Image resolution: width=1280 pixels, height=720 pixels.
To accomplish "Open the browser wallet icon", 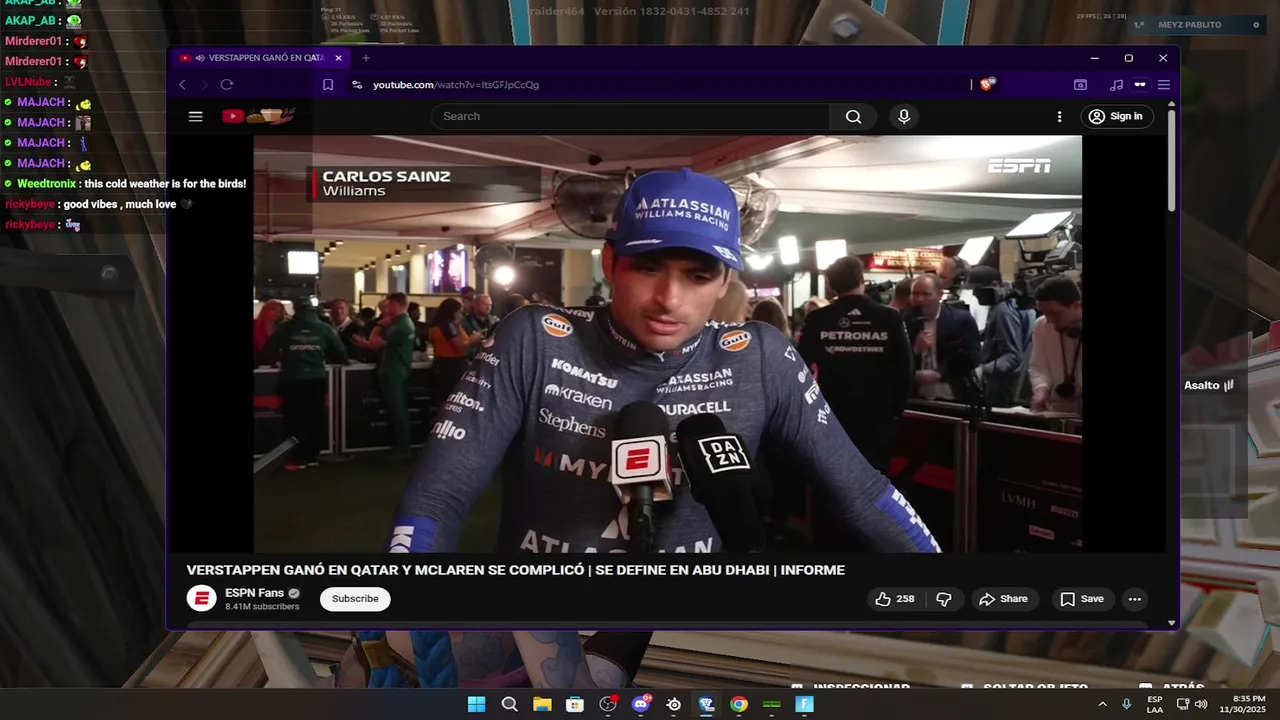I will coord(1080,85).
